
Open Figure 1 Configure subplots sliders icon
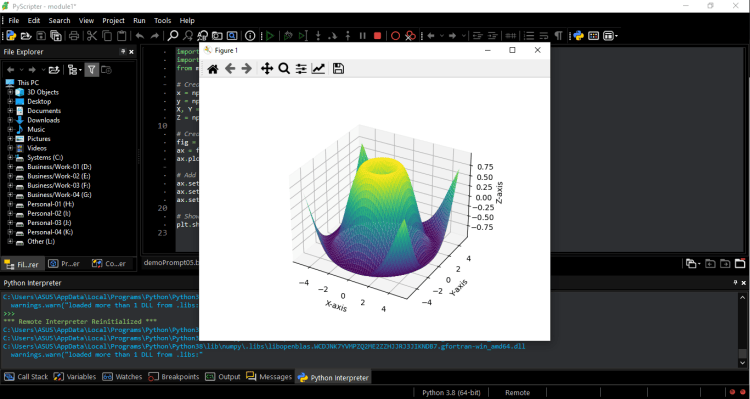tap(301, 69)
